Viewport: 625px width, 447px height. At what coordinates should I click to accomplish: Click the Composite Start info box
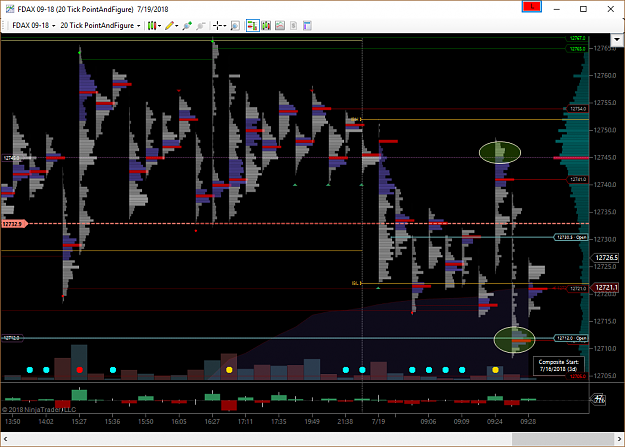point(559,366)
